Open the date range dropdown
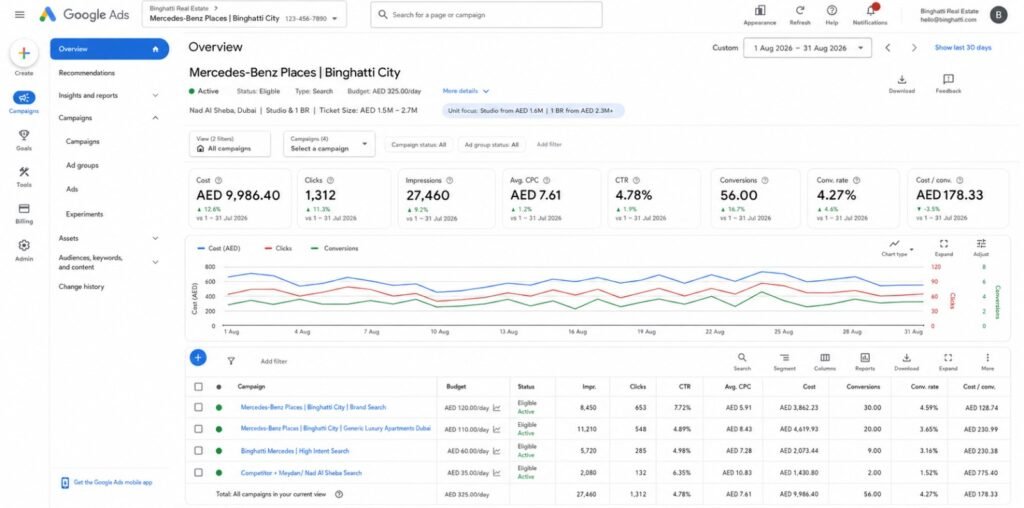 pyautogui.click(x=807, y=48)
